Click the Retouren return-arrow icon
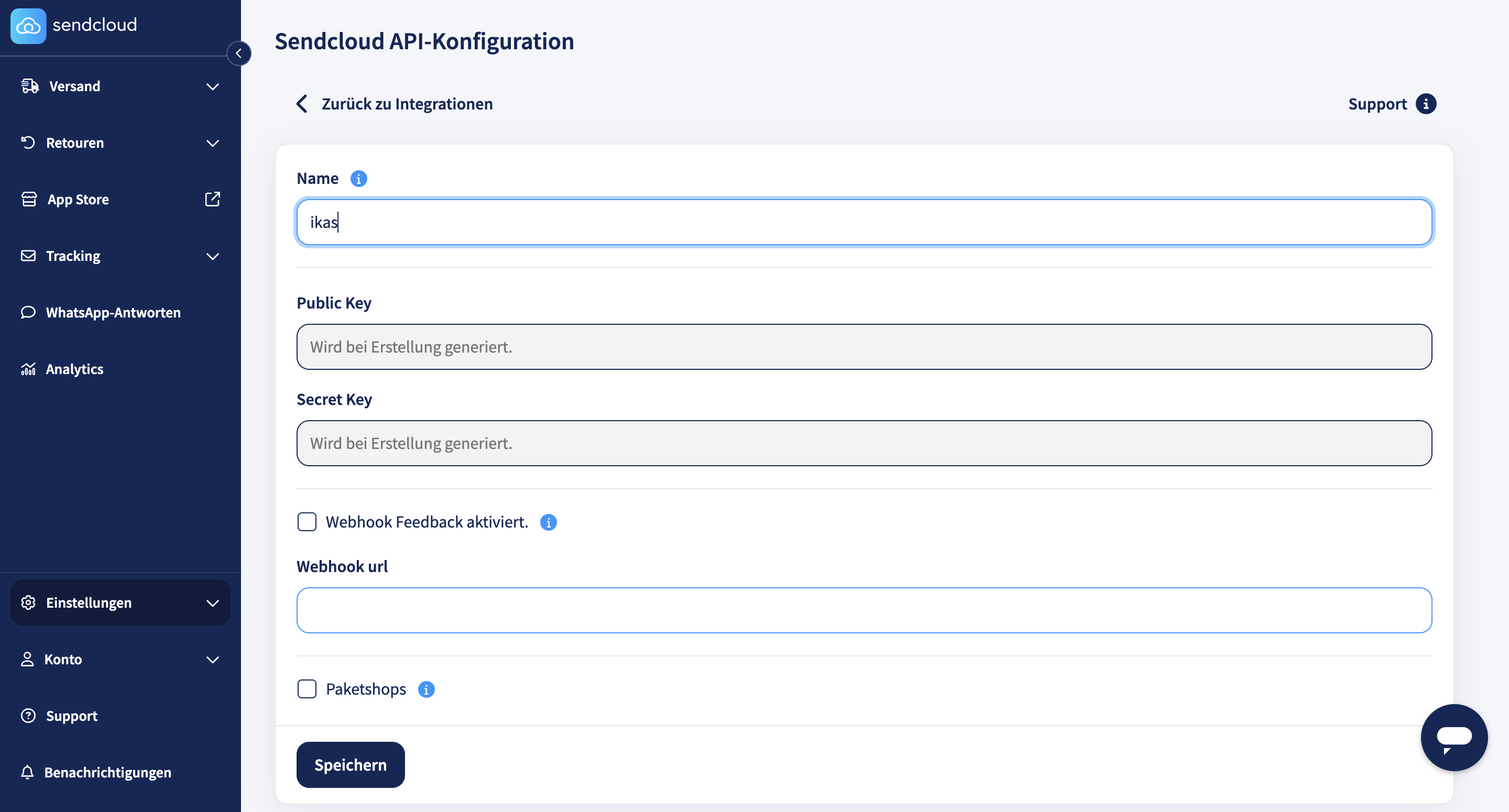This screenshot has height=812, width=1509. coord(28,142)
